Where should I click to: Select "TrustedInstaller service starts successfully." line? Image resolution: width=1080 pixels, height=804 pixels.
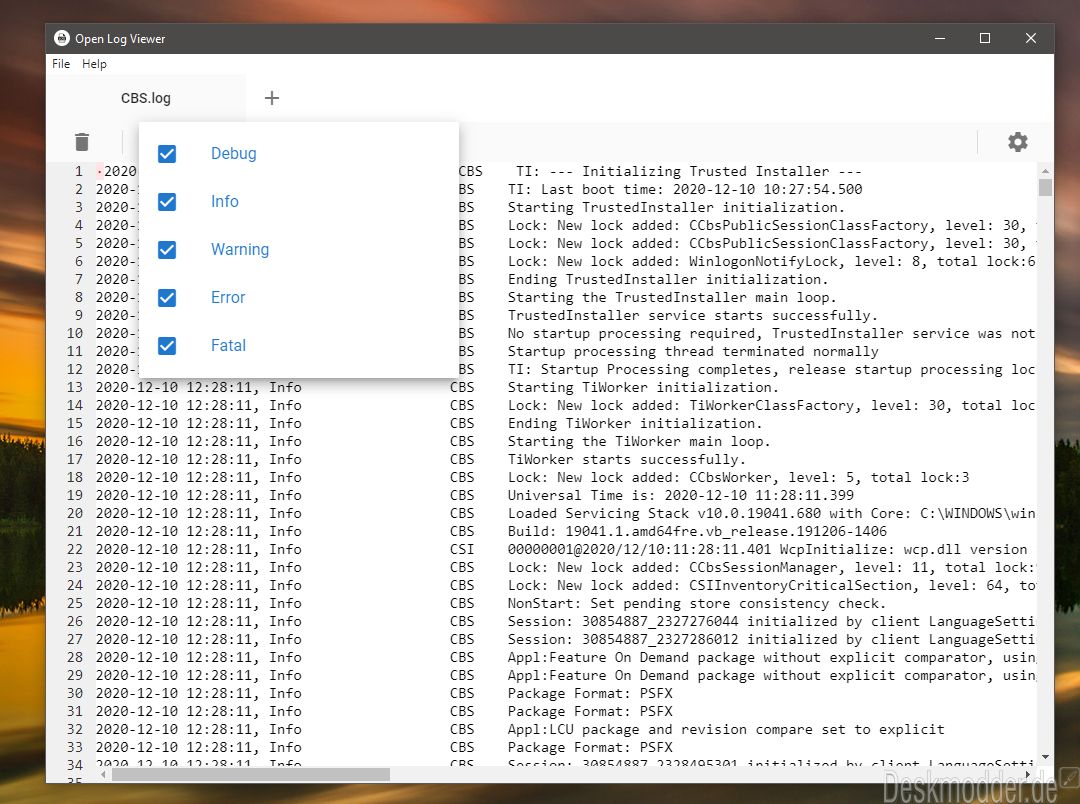click(693, 315)
